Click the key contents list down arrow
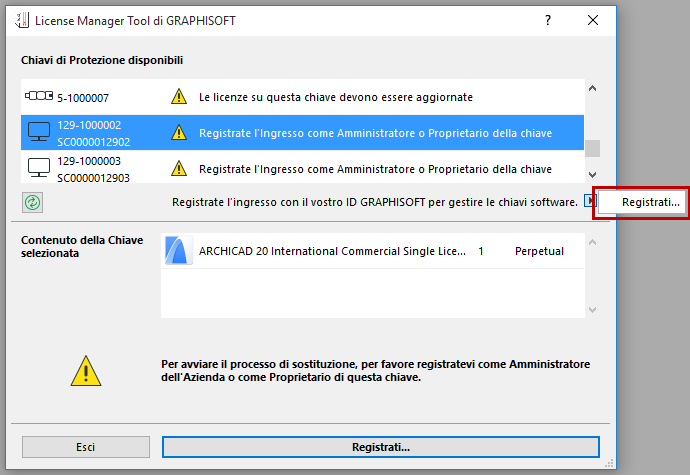 tap(592, 309)
